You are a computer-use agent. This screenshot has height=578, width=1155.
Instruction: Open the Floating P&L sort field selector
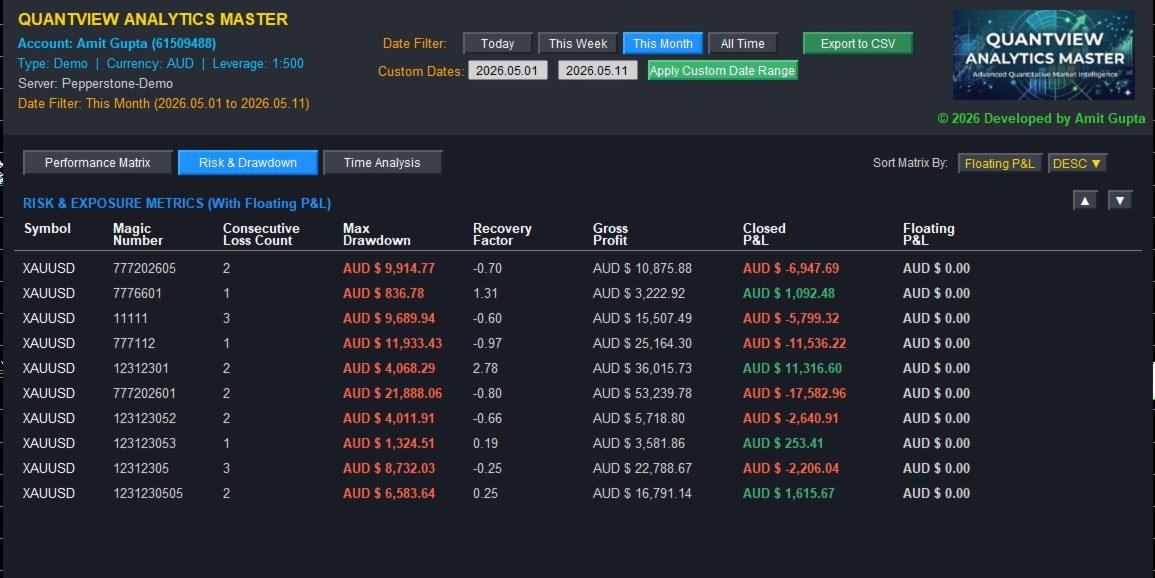999,163
